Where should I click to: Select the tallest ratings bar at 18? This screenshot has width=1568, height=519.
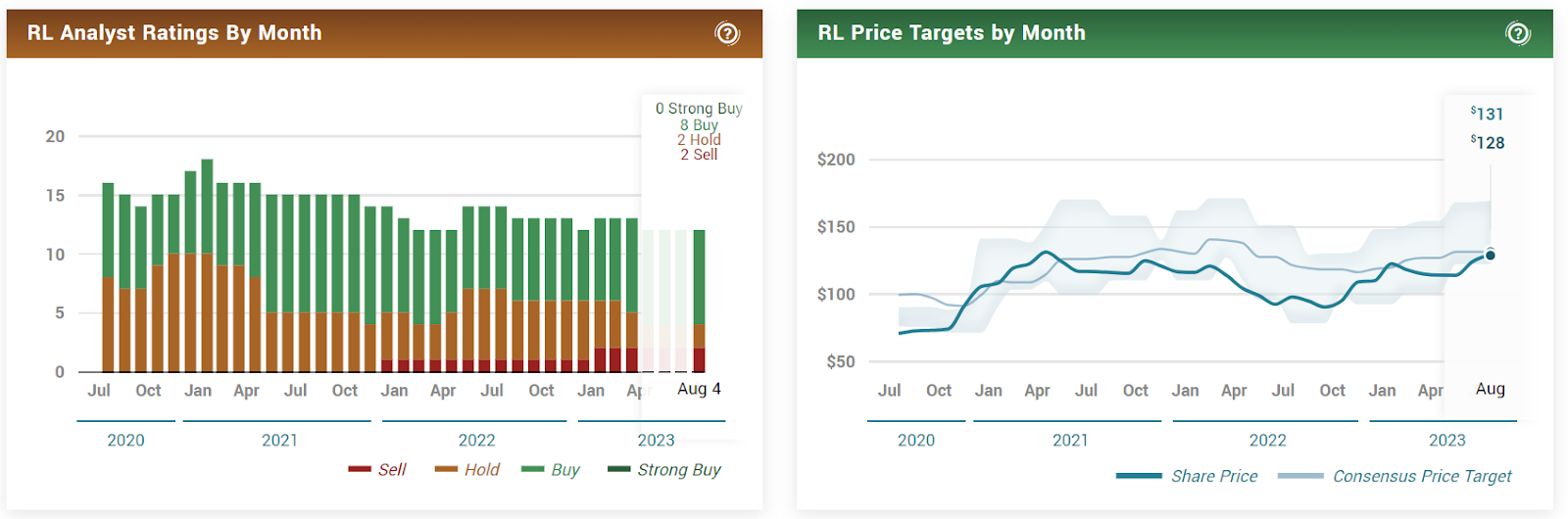tap(207, 265)
